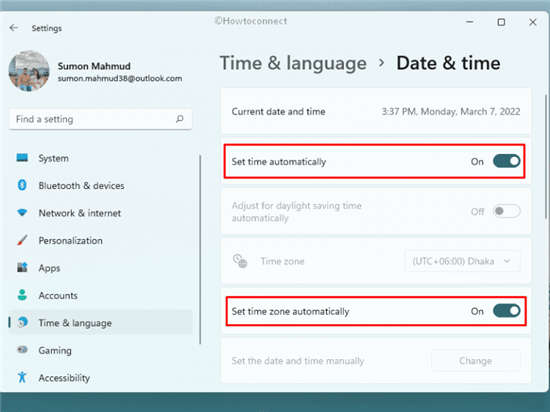Click Change for manual date and time
Image resolution: width=550 pixels, height=412 pixels.
click(476, 361)
